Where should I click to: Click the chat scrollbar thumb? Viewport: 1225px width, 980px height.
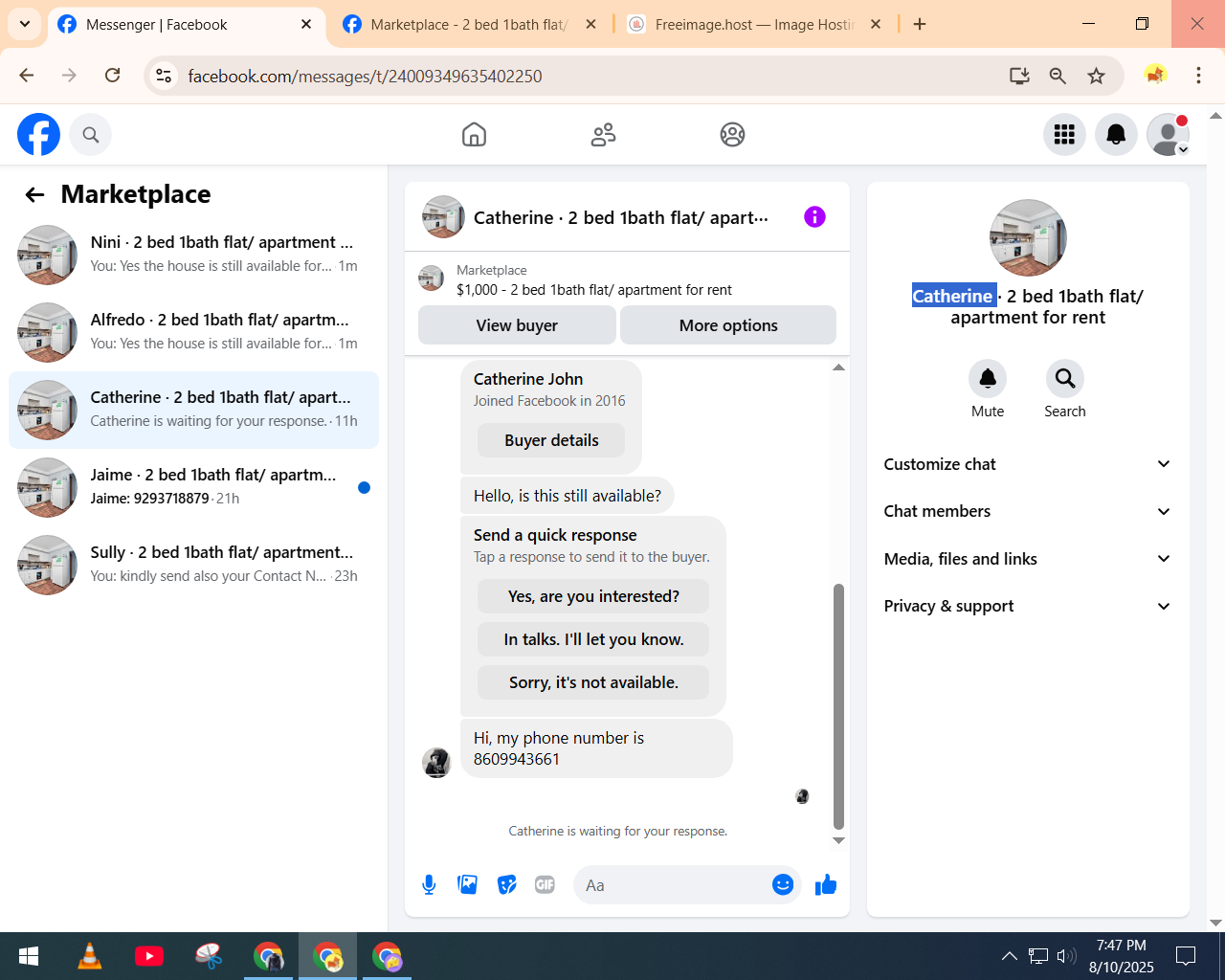838,706
